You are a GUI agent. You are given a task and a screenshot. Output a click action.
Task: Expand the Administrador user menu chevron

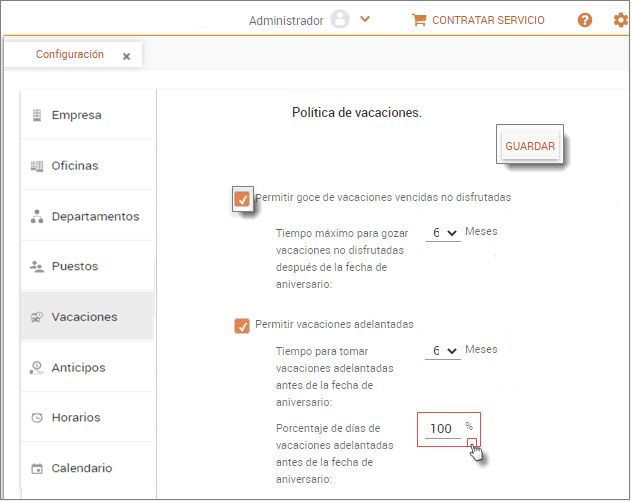click(365, 20)
